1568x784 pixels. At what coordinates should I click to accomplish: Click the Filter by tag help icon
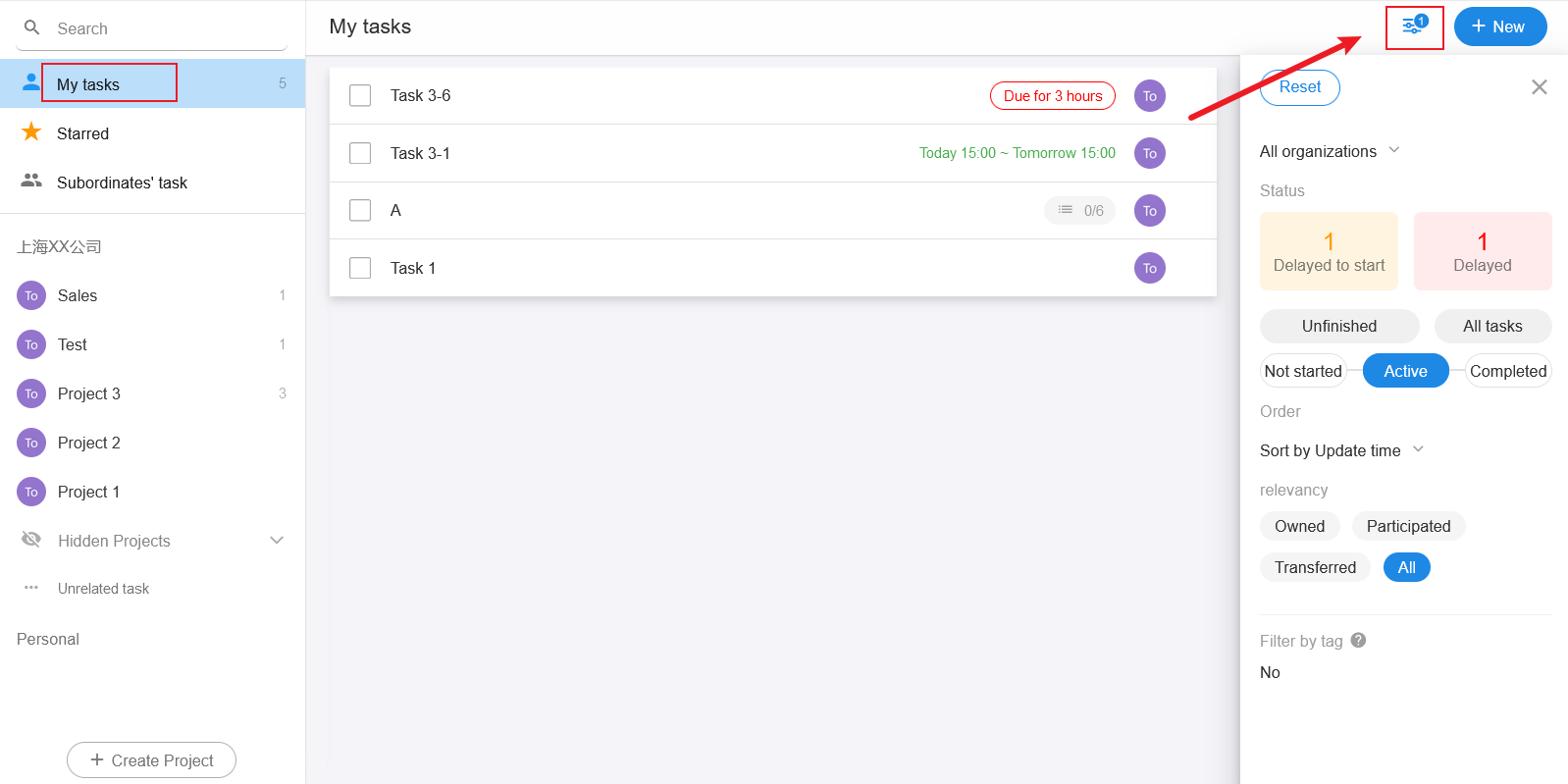[x=1358, y=640]
